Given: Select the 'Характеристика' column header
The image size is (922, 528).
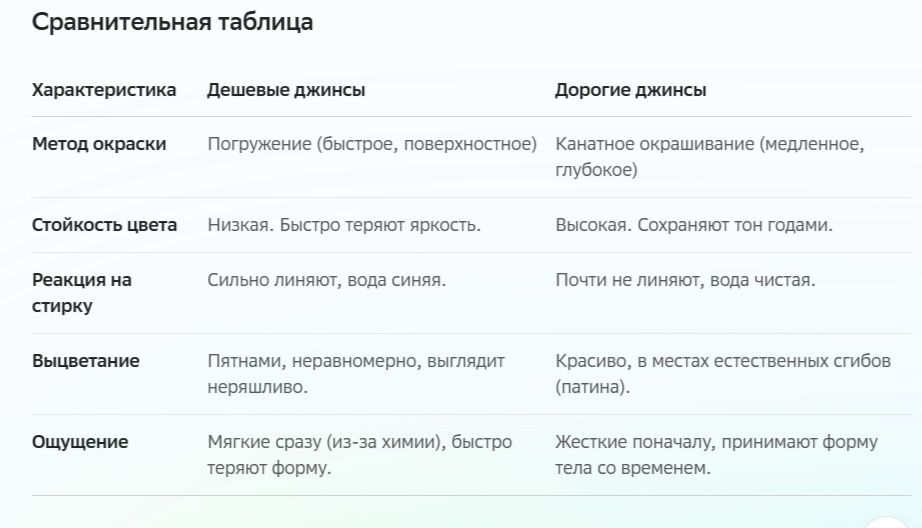Looking at the screenshot, I should 104,90.
